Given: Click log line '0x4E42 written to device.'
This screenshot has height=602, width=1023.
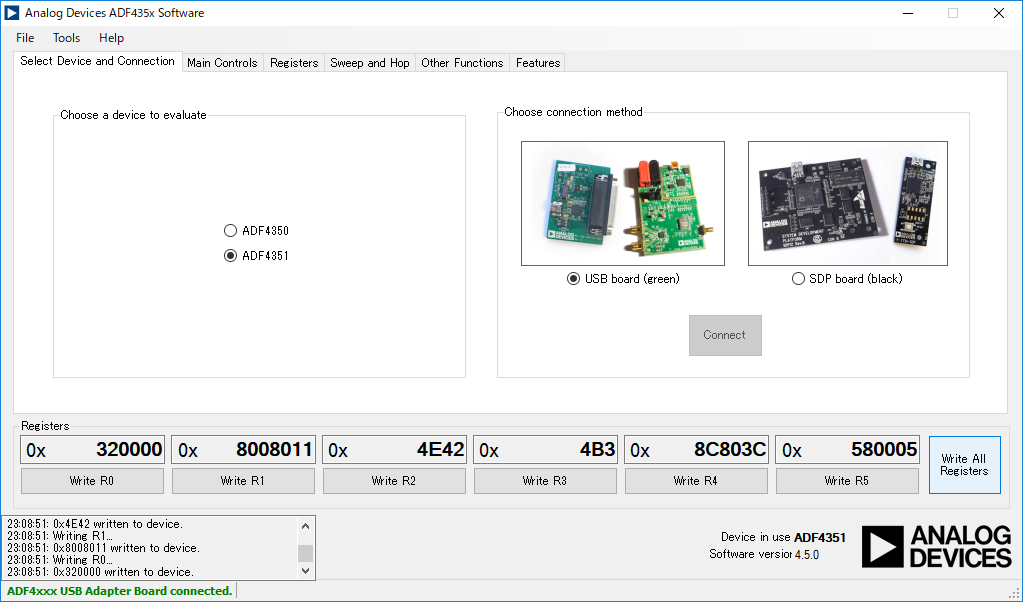Looking at the screenshot, I should (x=95, y=524).
